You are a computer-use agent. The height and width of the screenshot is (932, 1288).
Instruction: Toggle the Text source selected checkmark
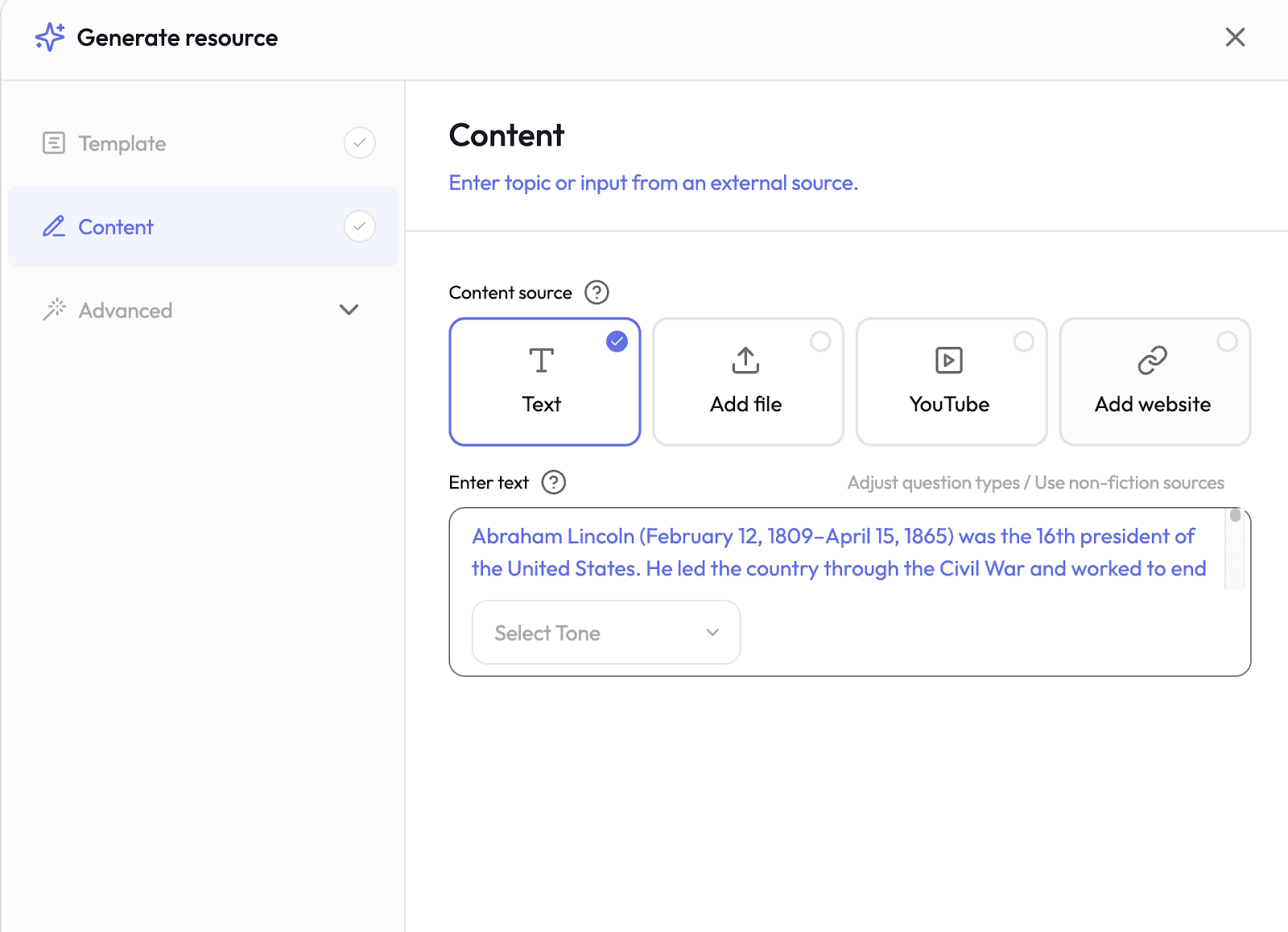617,342
